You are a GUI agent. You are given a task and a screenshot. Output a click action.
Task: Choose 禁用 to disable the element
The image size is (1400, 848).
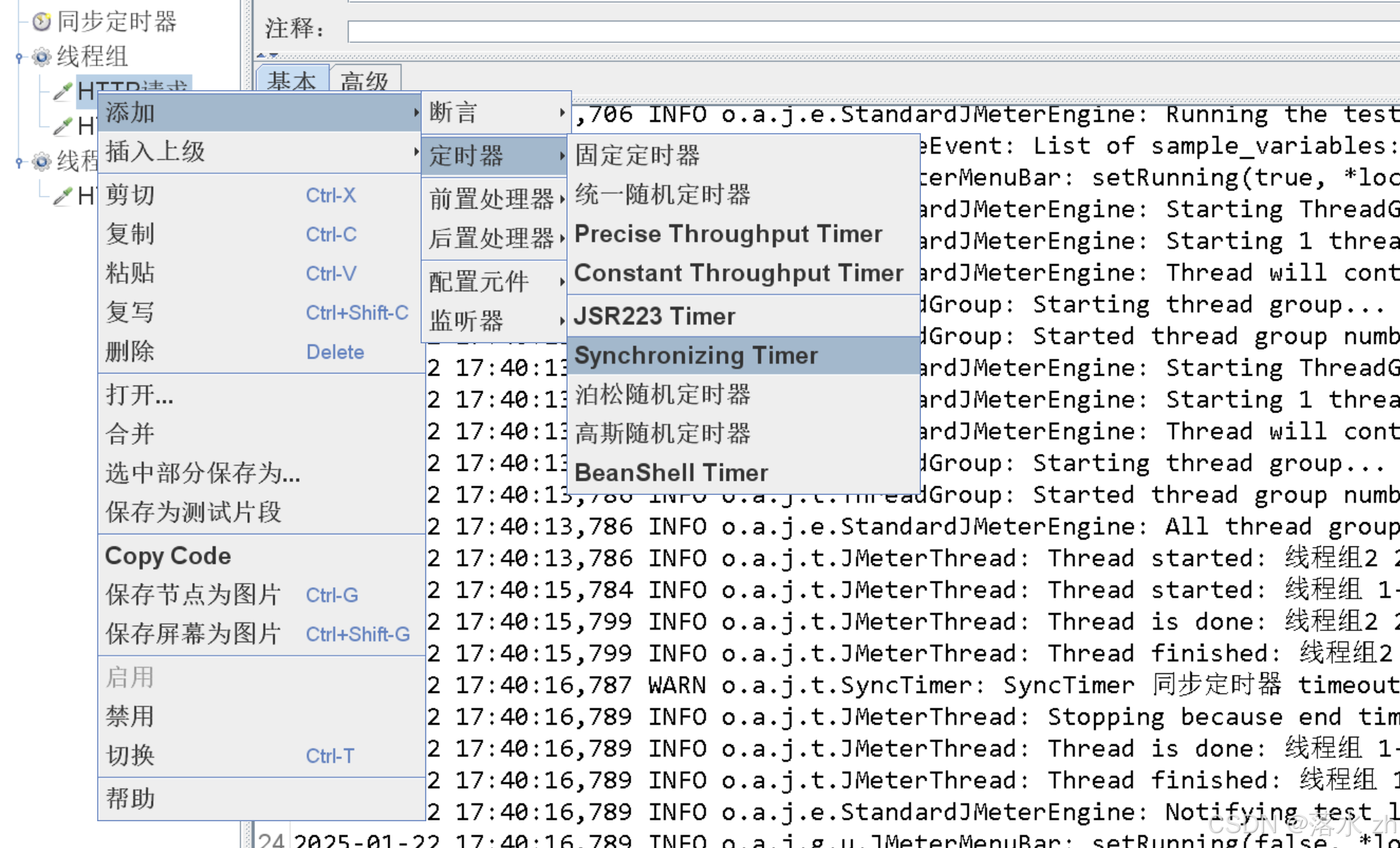coord(260,717)
